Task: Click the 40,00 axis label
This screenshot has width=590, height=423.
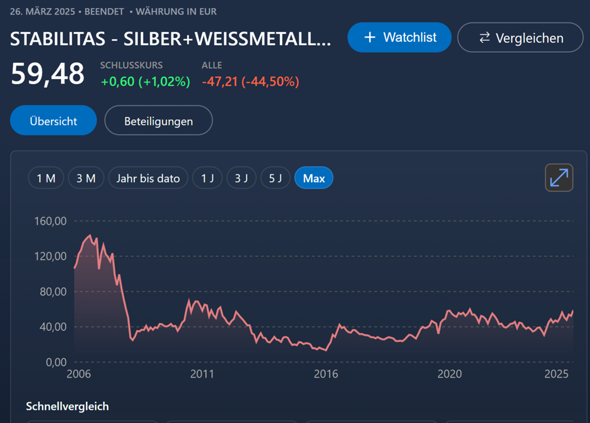Action: click(53, 327)
